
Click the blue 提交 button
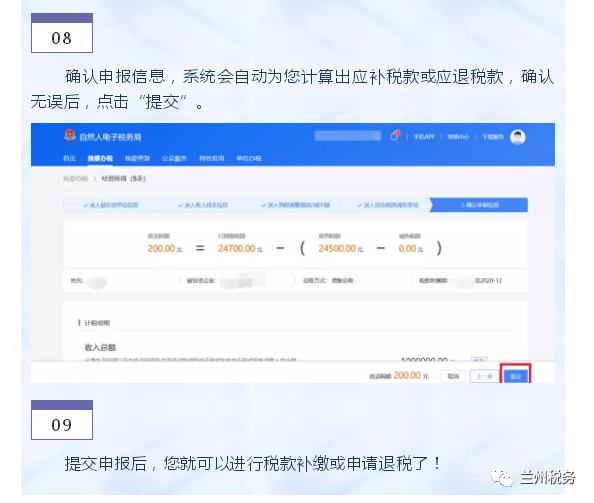click(515, 376)
